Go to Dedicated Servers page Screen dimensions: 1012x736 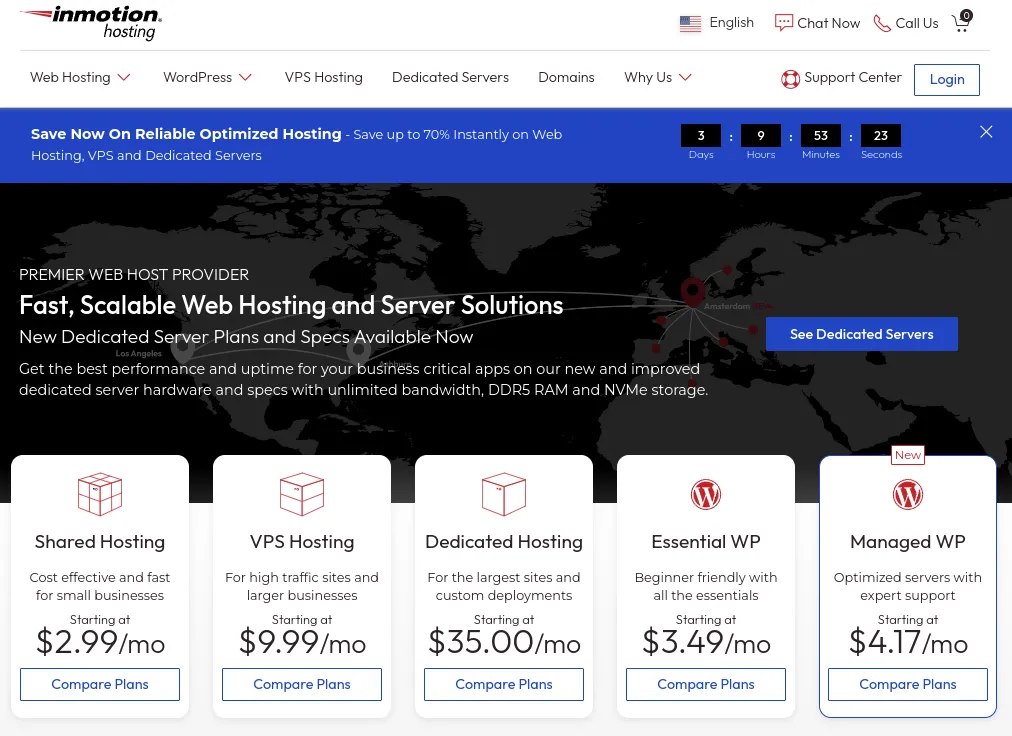tap(450, 77)
